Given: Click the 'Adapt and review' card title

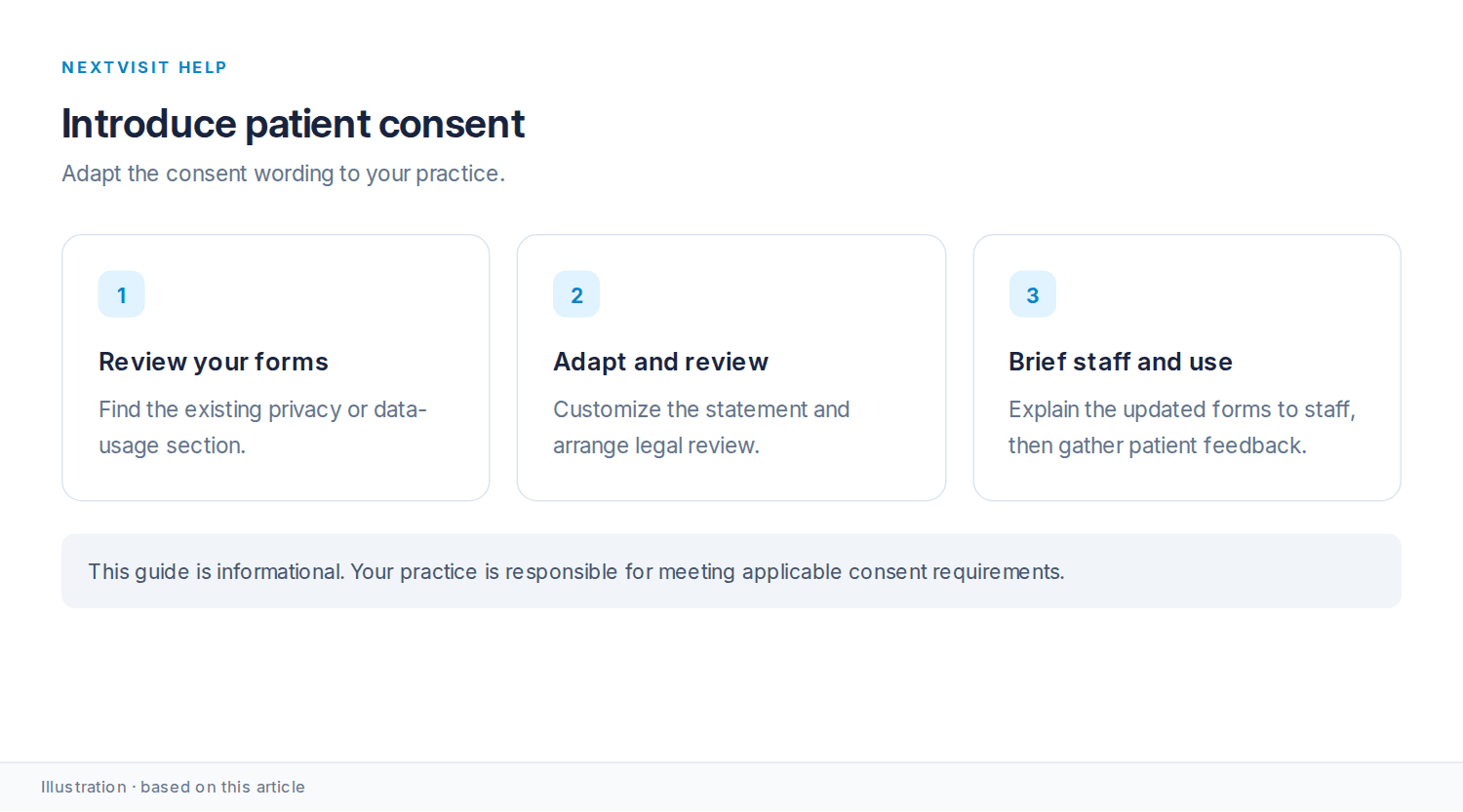Looking at the screenshot, I should coord(660,362).
